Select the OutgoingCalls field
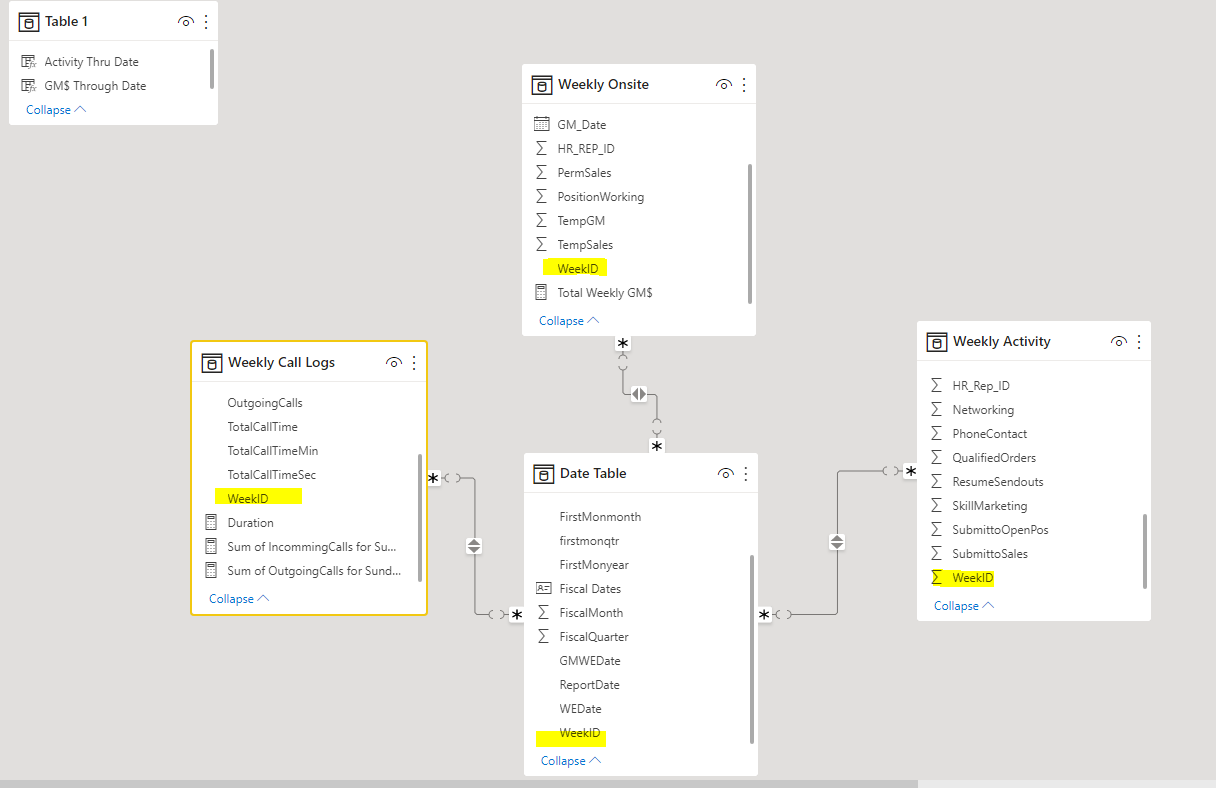 click(265, 403)
